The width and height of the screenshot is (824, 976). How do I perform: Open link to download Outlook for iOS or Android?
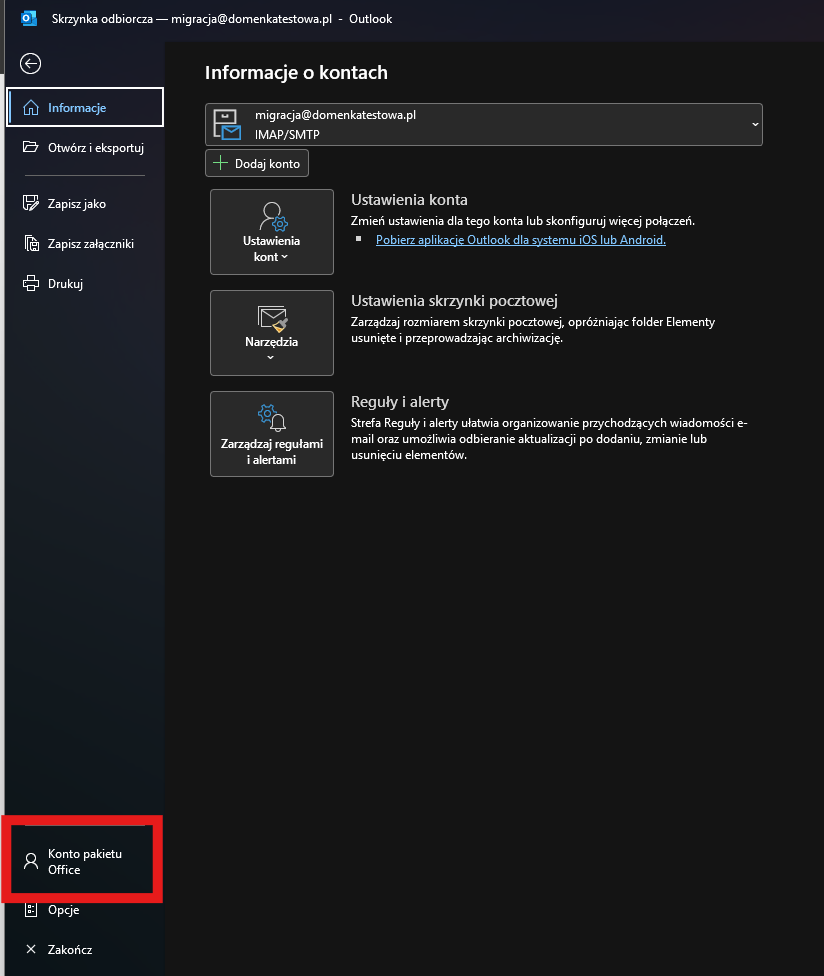pyautogui.click(x=521, y=240)
